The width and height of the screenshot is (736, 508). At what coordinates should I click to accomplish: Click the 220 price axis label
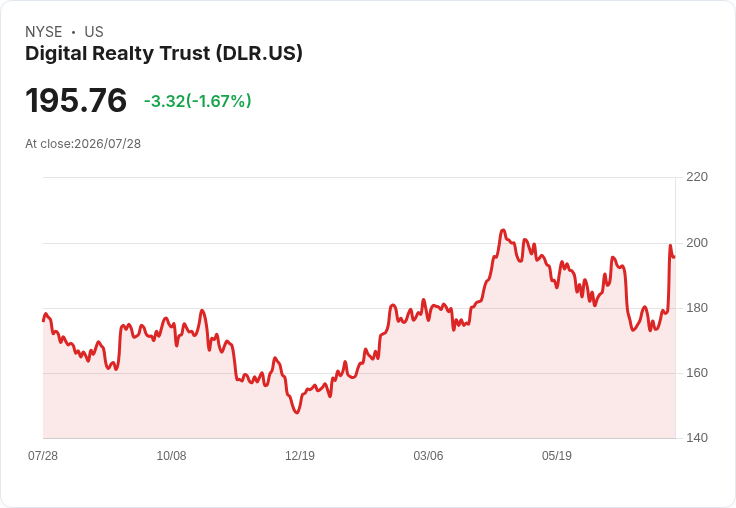[x=697, y=177]
